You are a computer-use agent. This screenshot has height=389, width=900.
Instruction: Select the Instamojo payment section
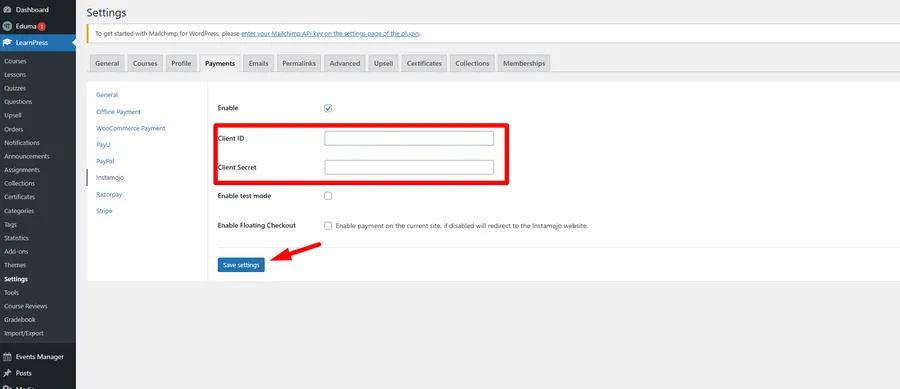[110, 178]
